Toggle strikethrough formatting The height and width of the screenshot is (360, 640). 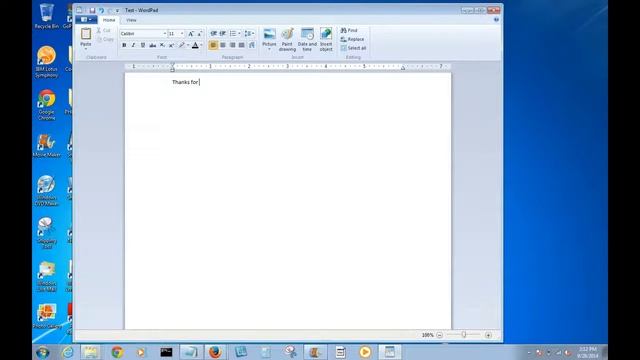pos(152,45)
